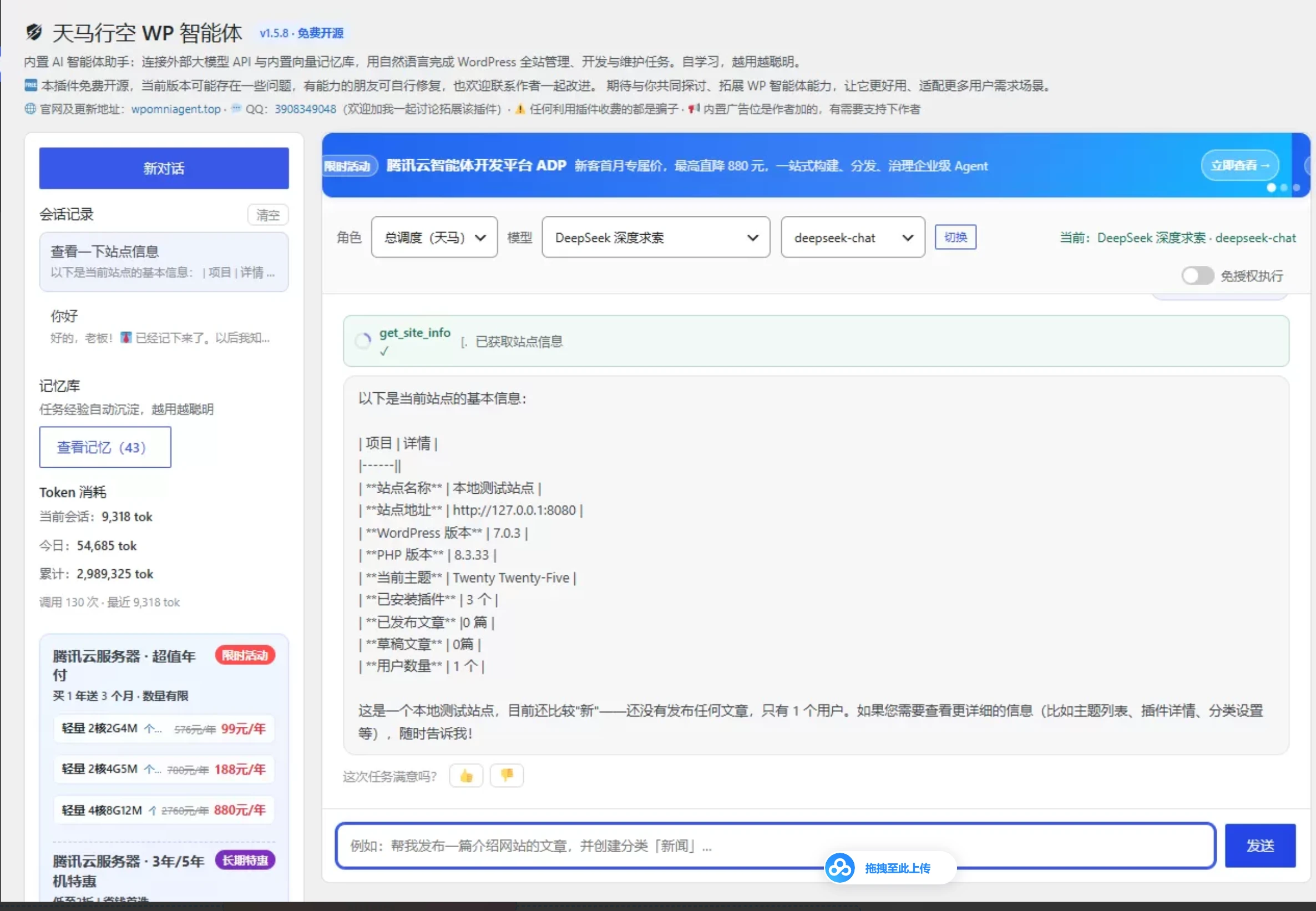Click 立即查看 on the Tencent Cloud banner

pos(1239,165)
